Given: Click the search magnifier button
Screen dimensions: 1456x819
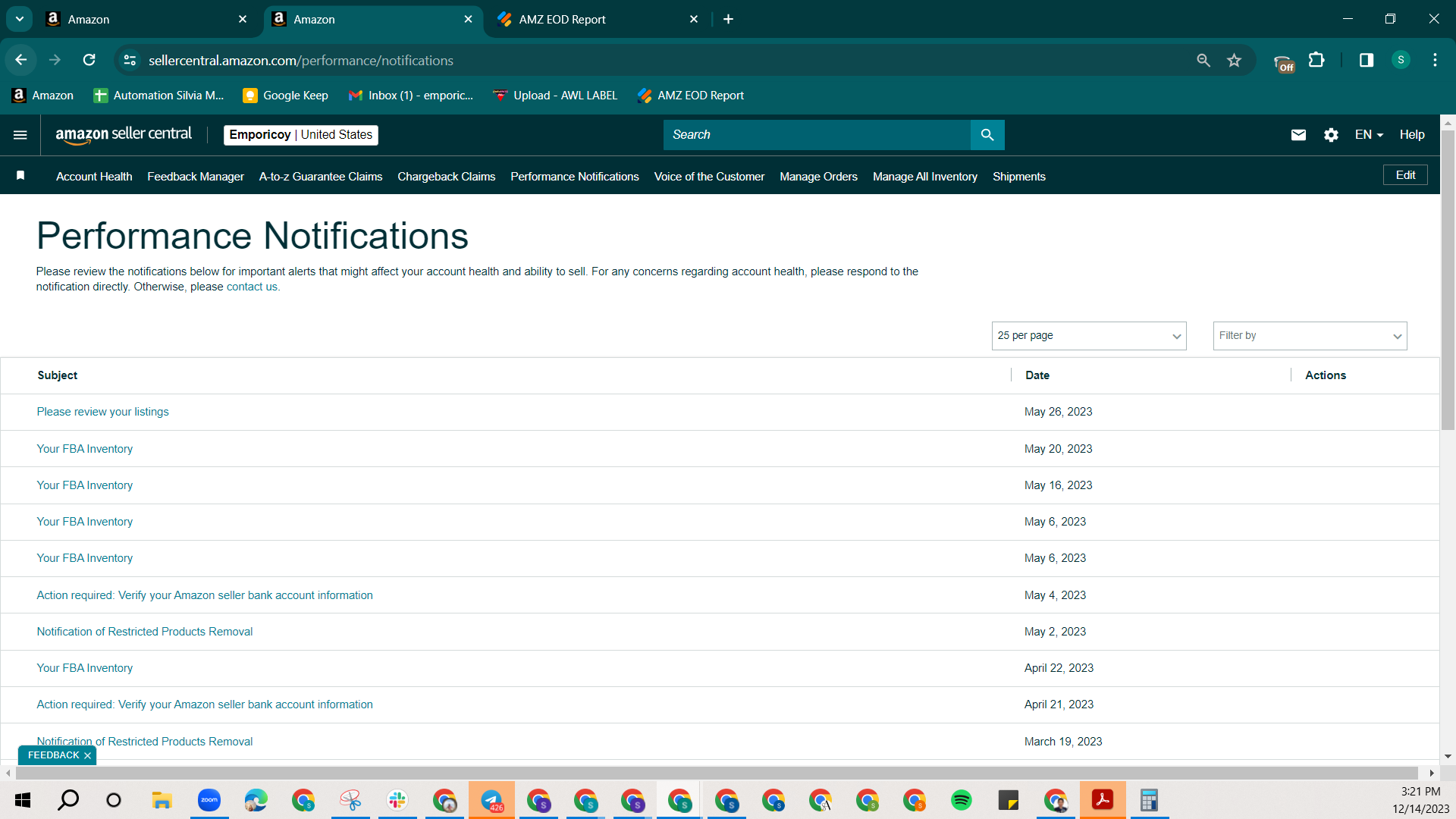Looking at the screenshot, I should 987,135.
